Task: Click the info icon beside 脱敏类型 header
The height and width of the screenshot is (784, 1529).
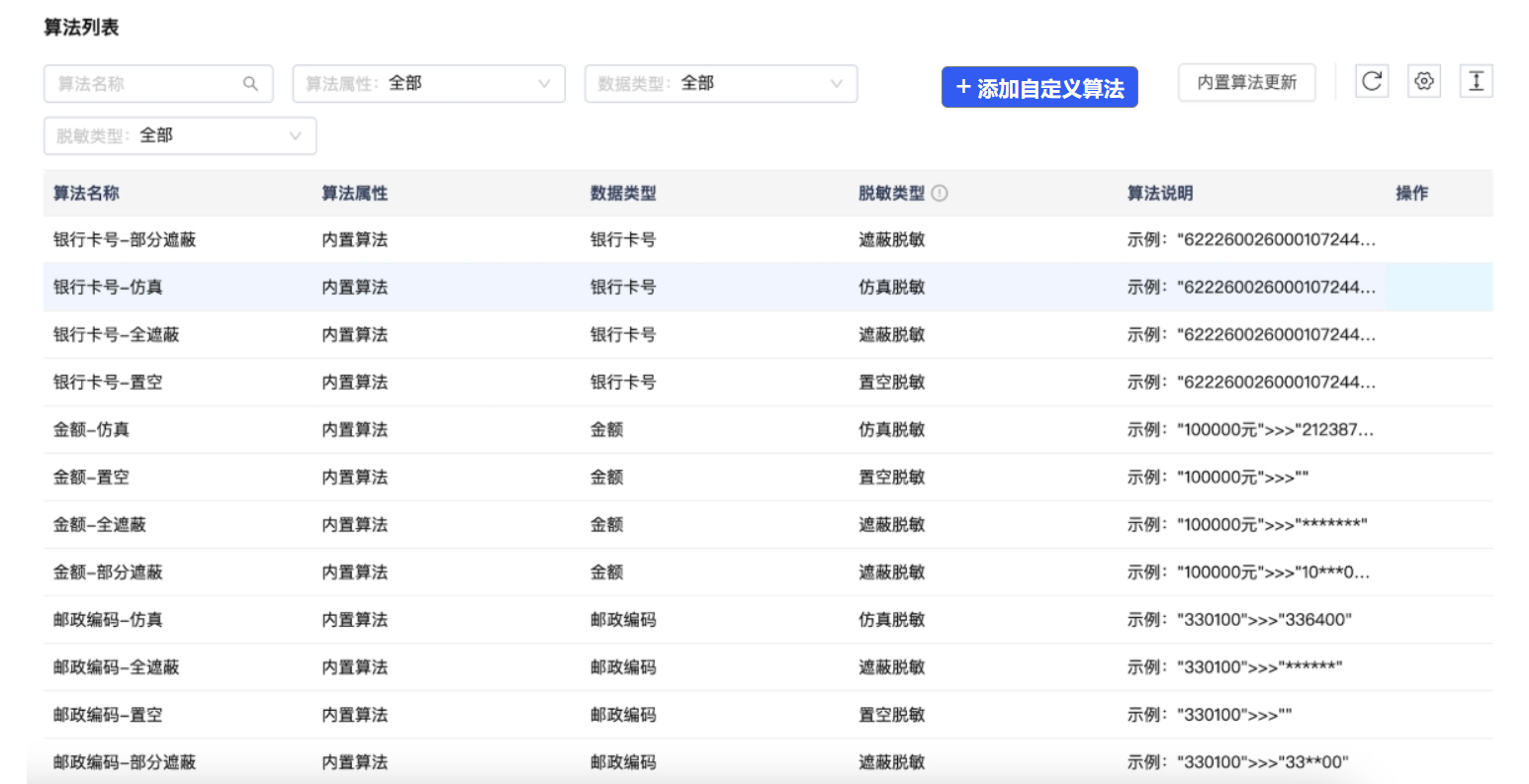Action: tap(940, 194)
